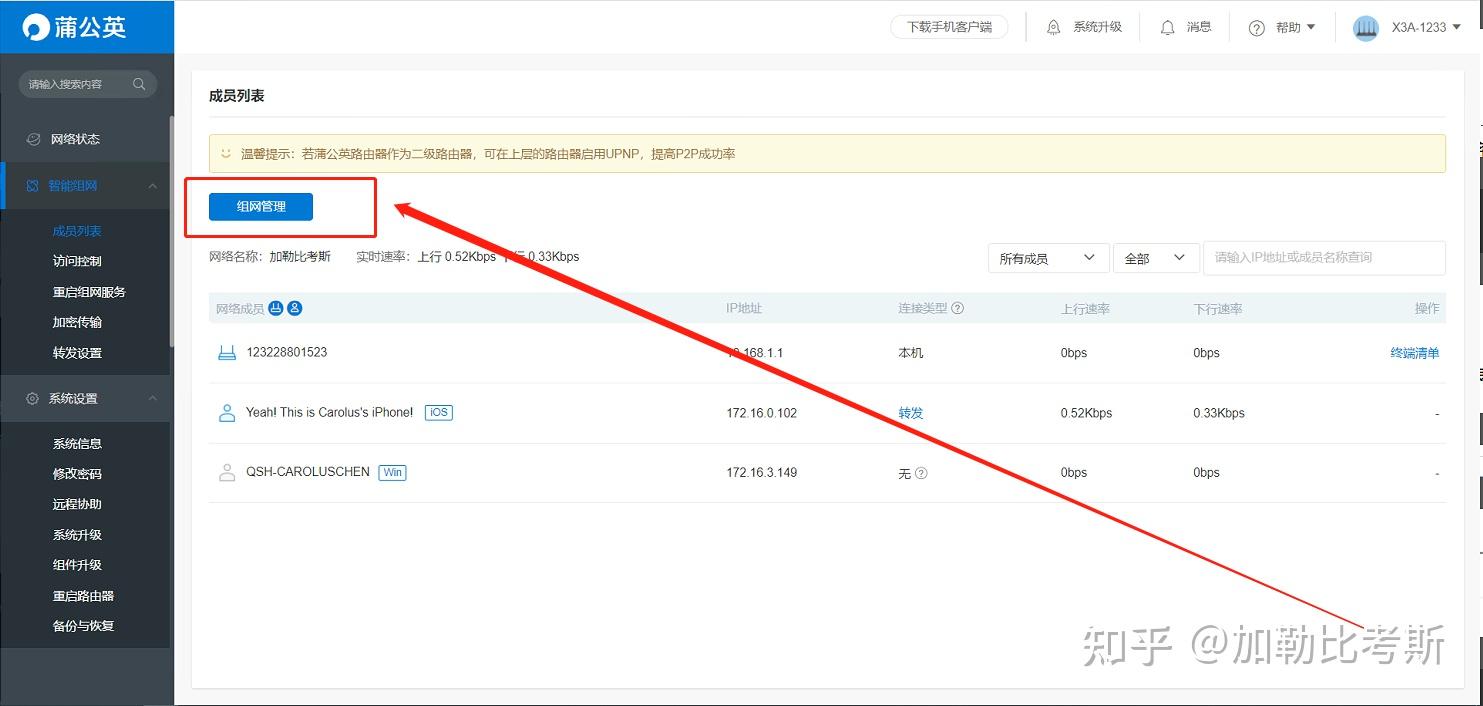Screen dimensions: 1483x706
Task: Select 重启路由器 from system settings menu
Action: pos(83,595)
